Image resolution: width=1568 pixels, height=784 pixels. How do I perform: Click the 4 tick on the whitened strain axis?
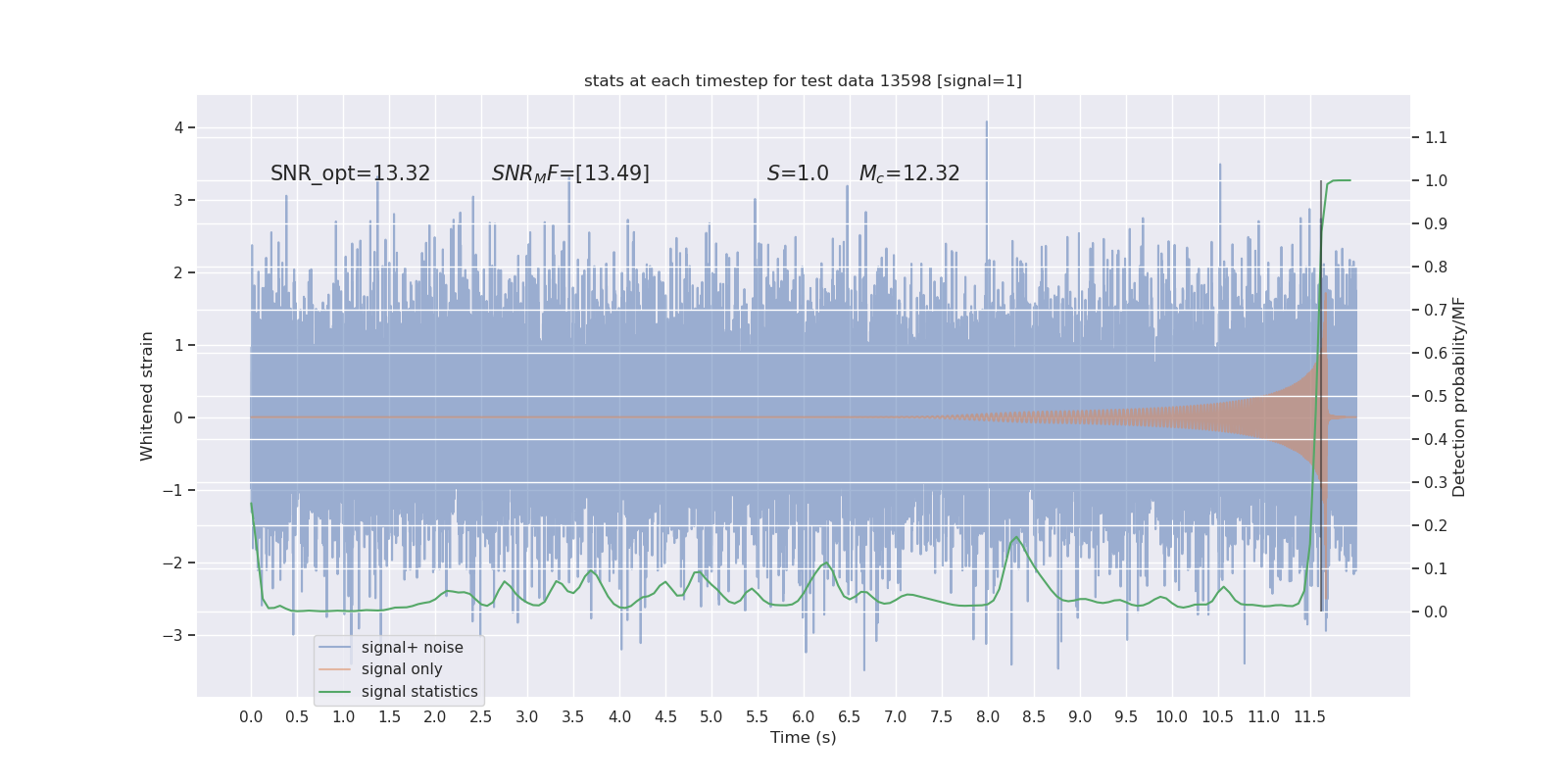[179, 127]
